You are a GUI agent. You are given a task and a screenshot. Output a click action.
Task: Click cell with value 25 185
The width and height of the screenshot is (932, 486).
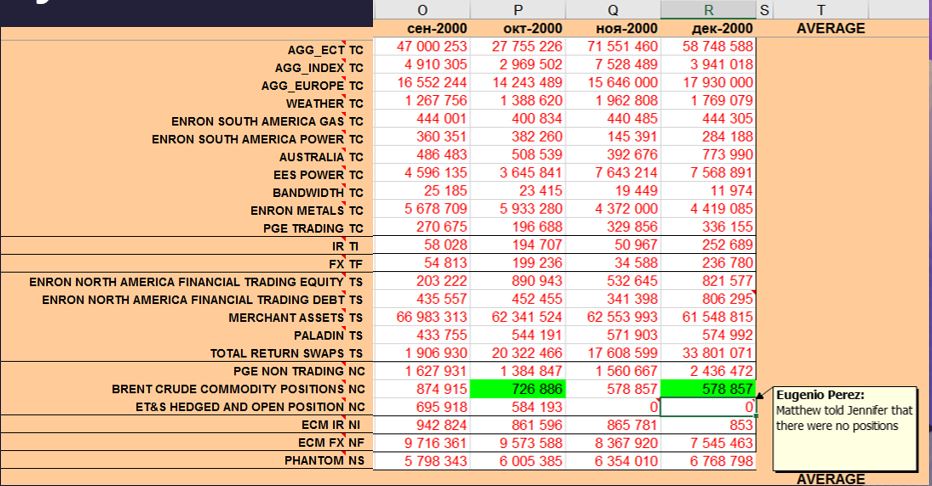pyautogui.click(x=421, y=191)
